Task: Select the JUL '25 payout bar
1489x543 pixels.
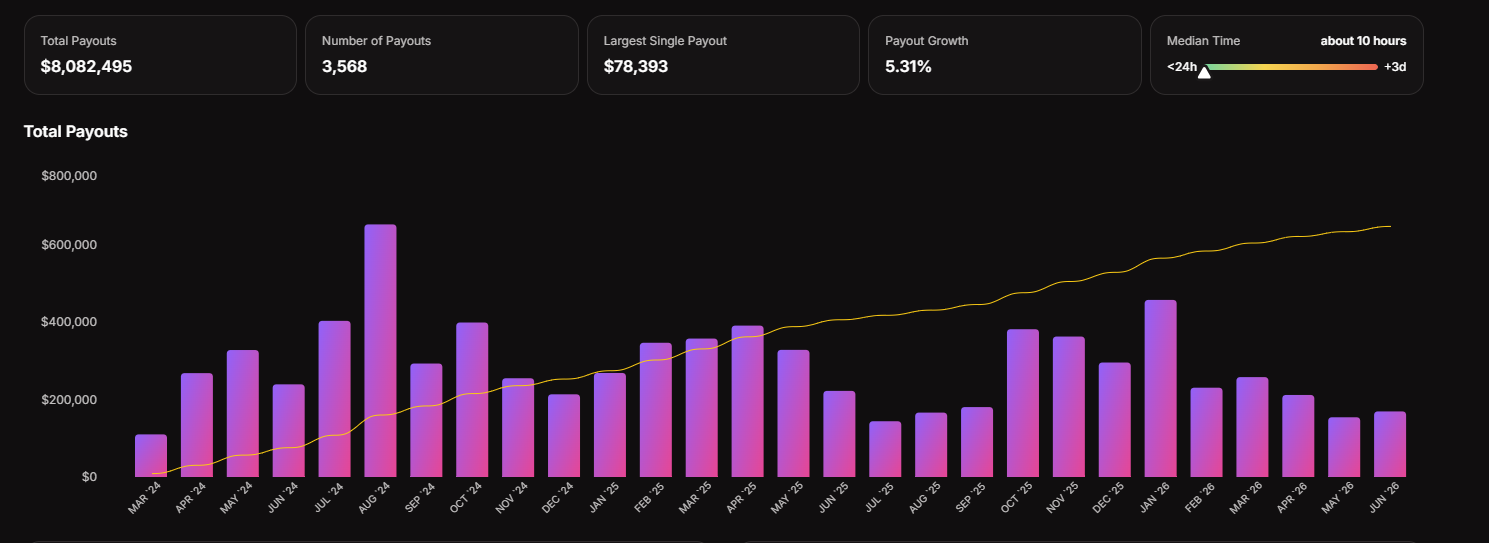Action: tap(885, 449)
